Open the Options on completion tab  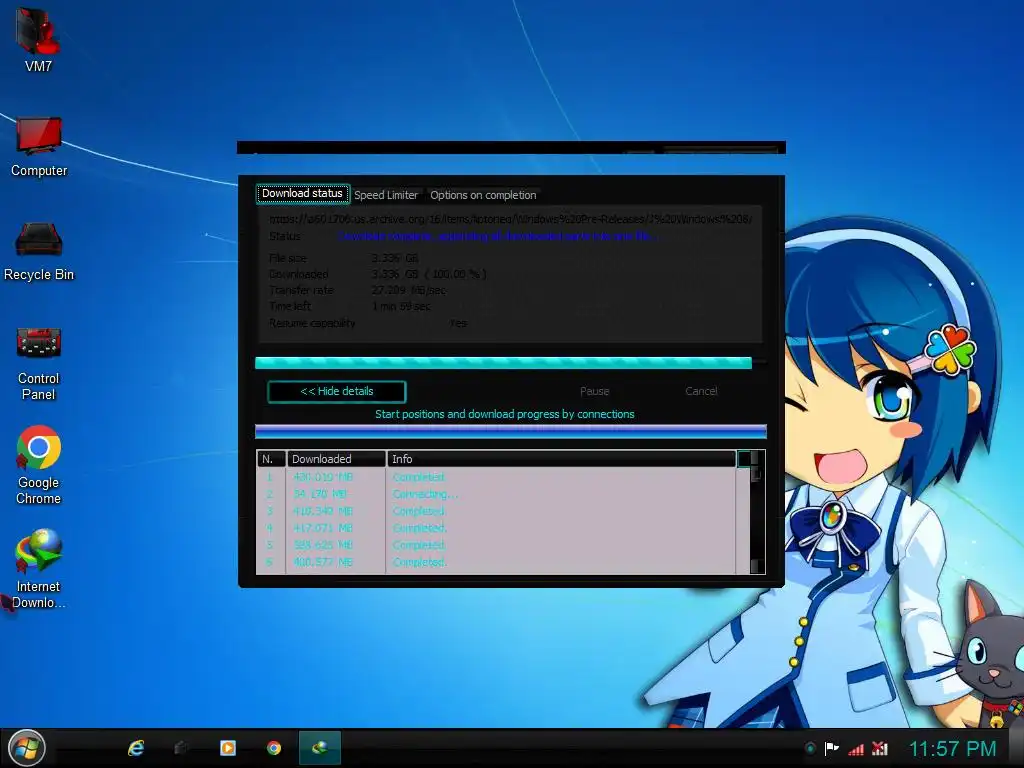pyautogui.click(x=483, y=195)
